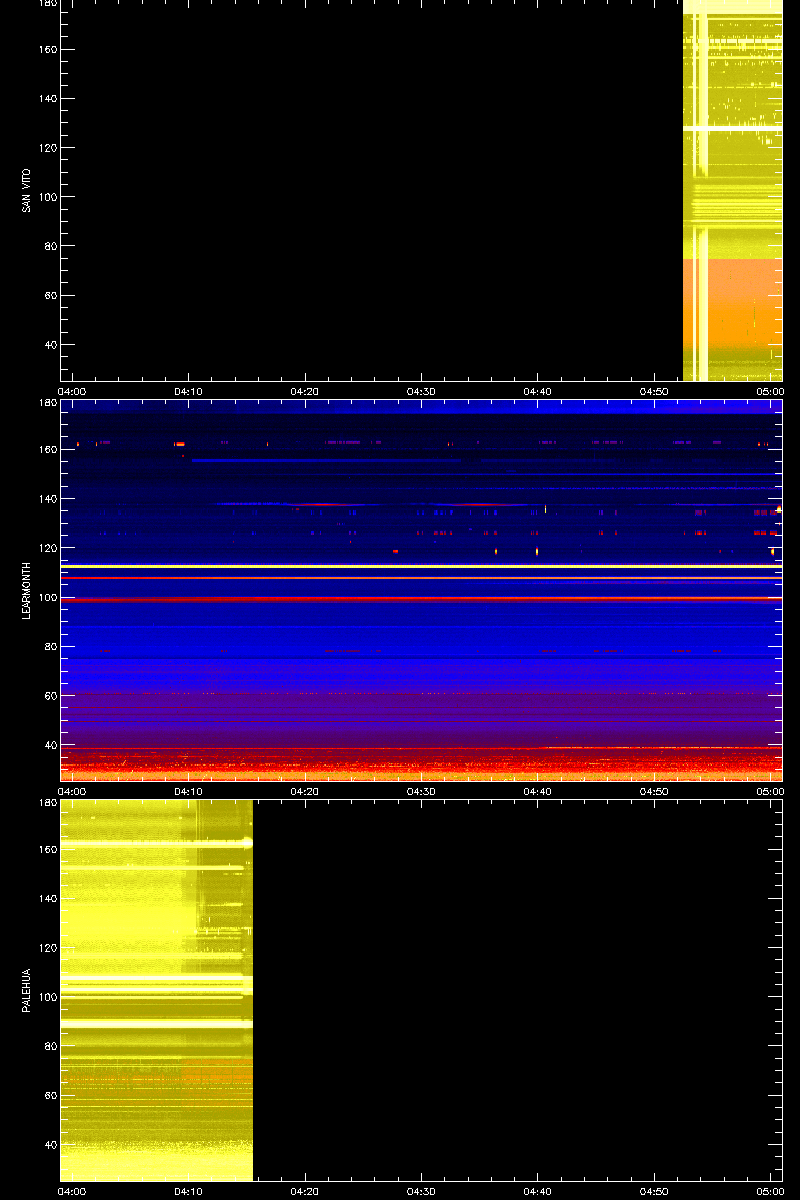800x1200 pixels.
Task: Click 04:30 time label under PALEHUA panel
Action: pyautogui.click(x=421, y=1191)
